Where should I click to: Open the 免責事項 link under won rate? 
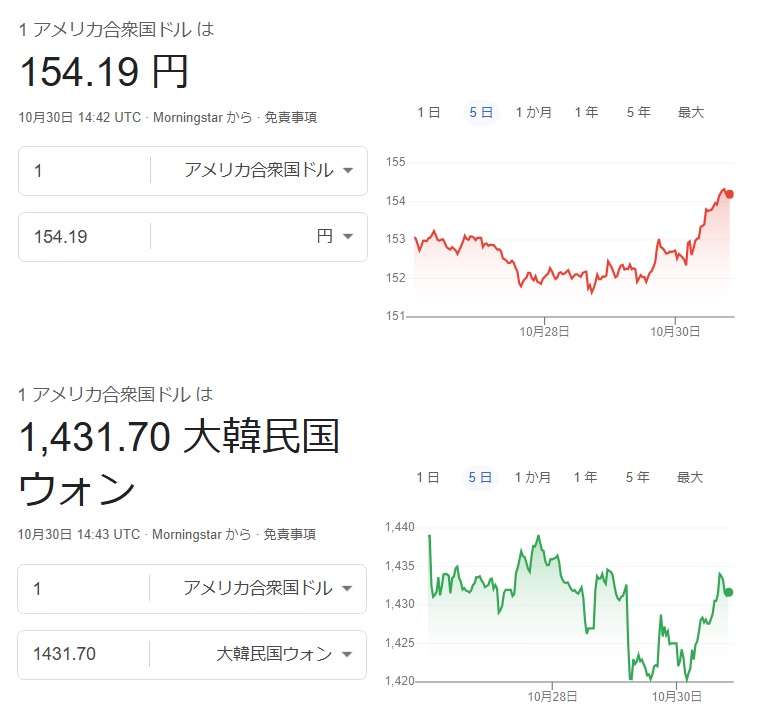(290, 535)
